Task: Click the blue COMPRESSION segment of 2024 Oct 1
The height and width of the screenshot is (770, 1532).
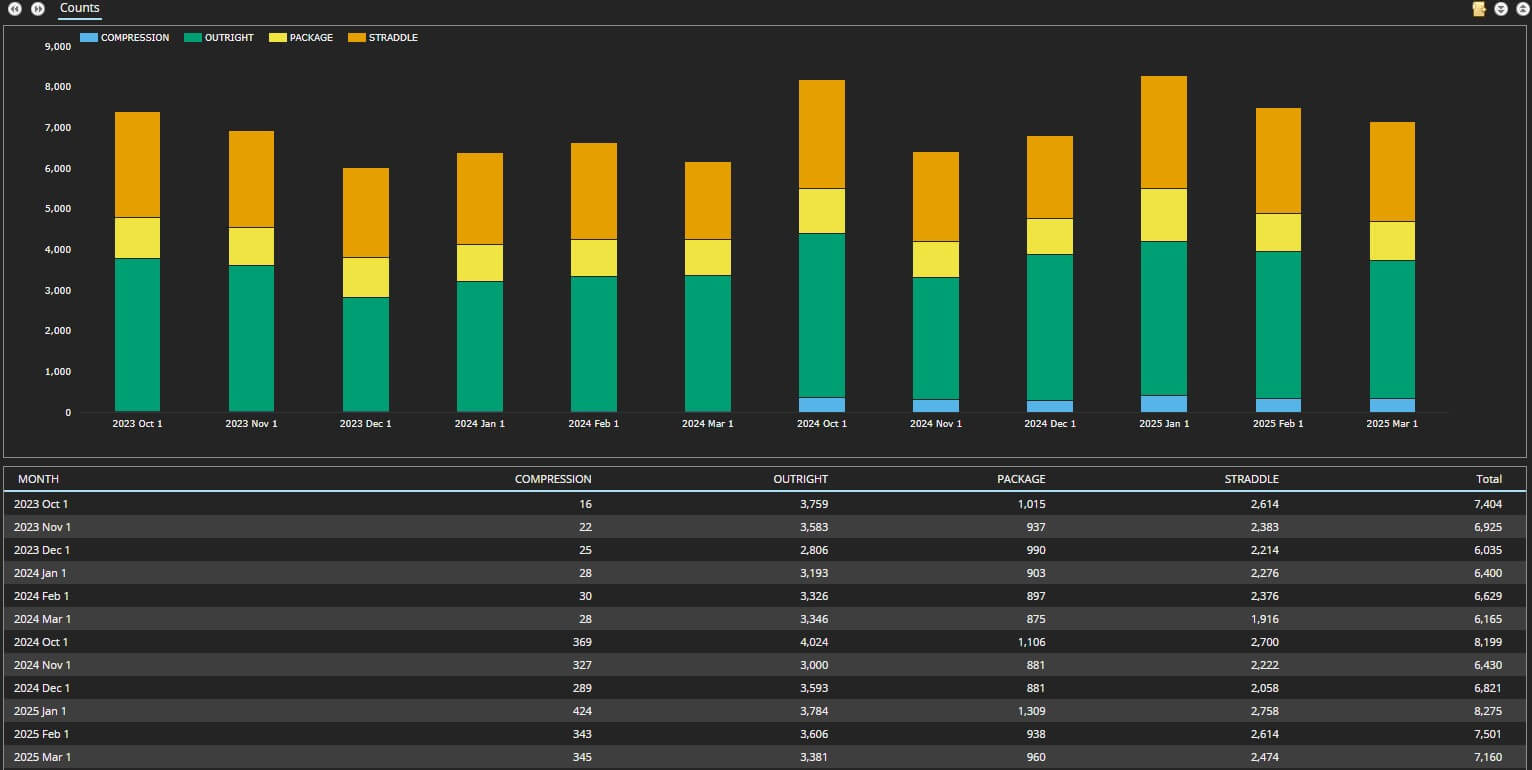Action: [x=822, y=405]
